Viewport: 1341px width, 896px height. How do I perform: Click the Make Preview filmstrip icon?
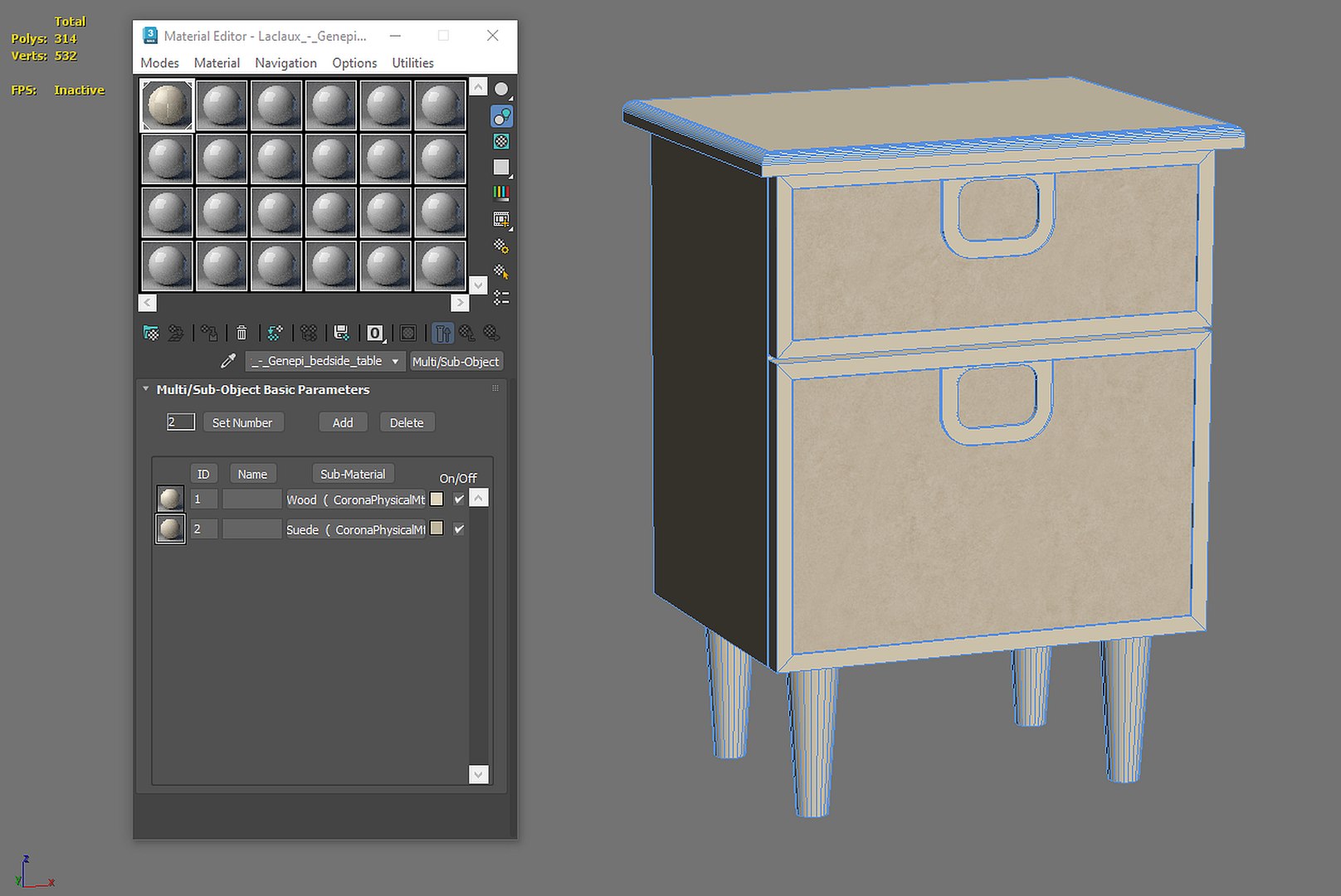click(501, 220)
